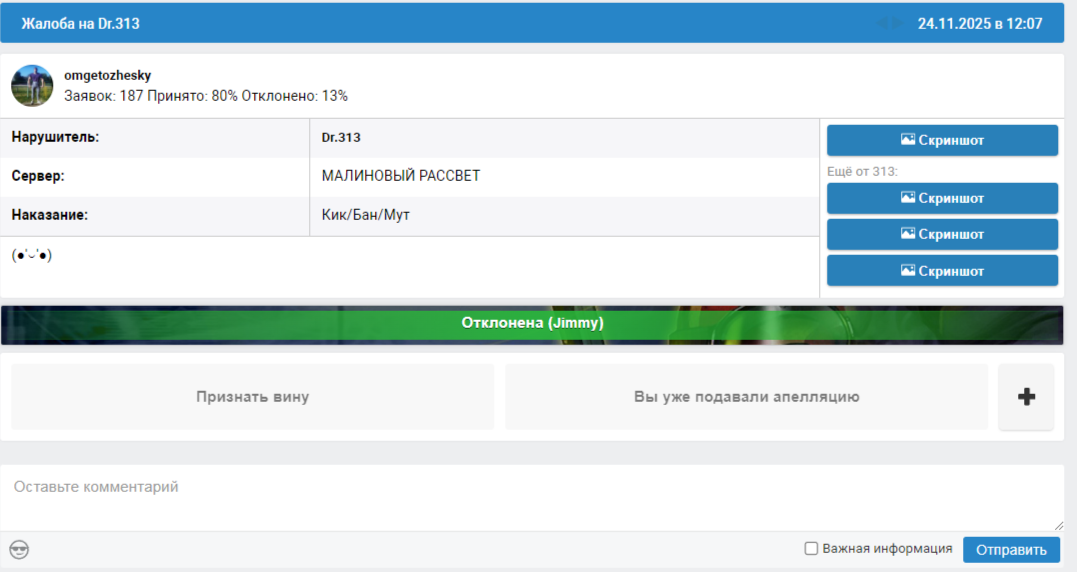Click the plus icon button

(x=1026, y=397)
